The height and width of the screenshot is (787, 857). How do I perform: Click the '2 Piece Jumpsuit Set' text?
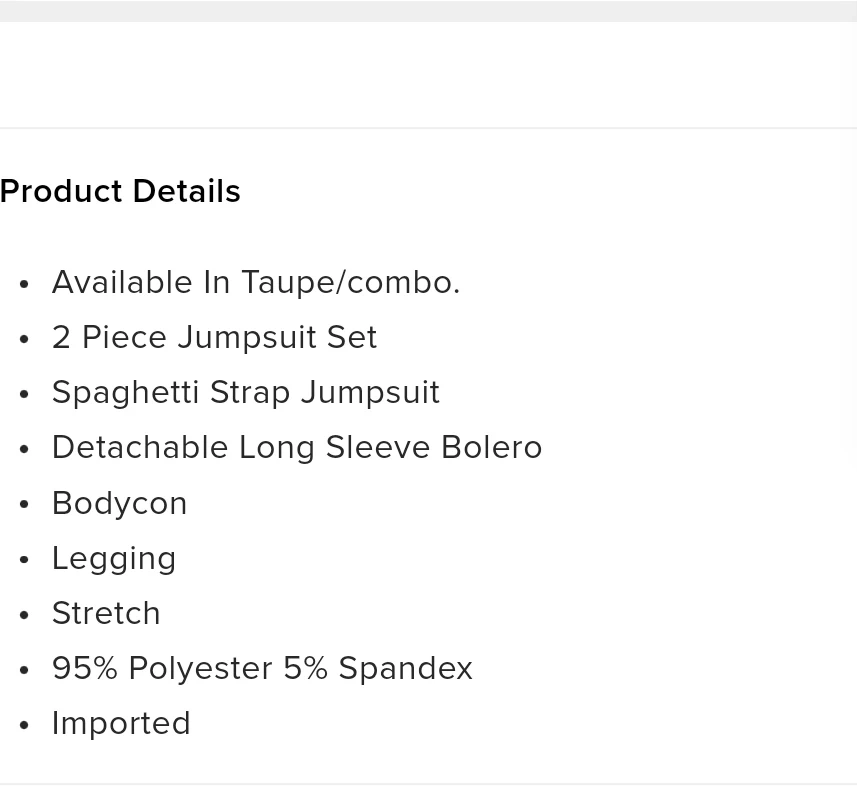[214, 337]
